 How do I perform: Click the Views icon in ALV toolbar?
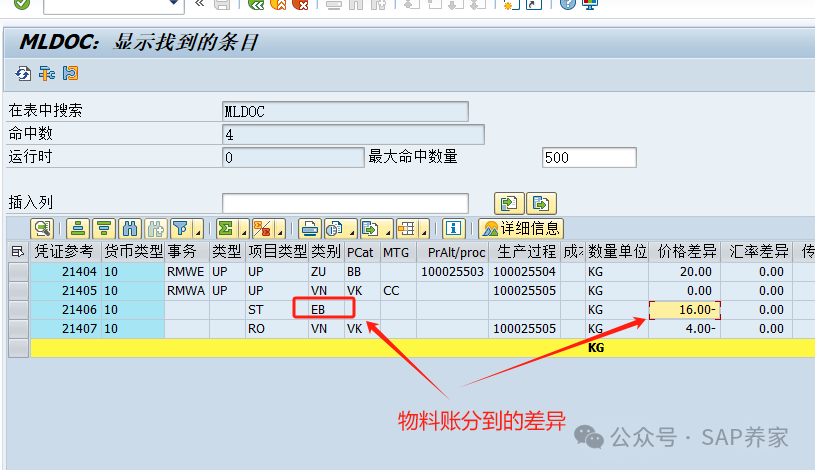334,228
